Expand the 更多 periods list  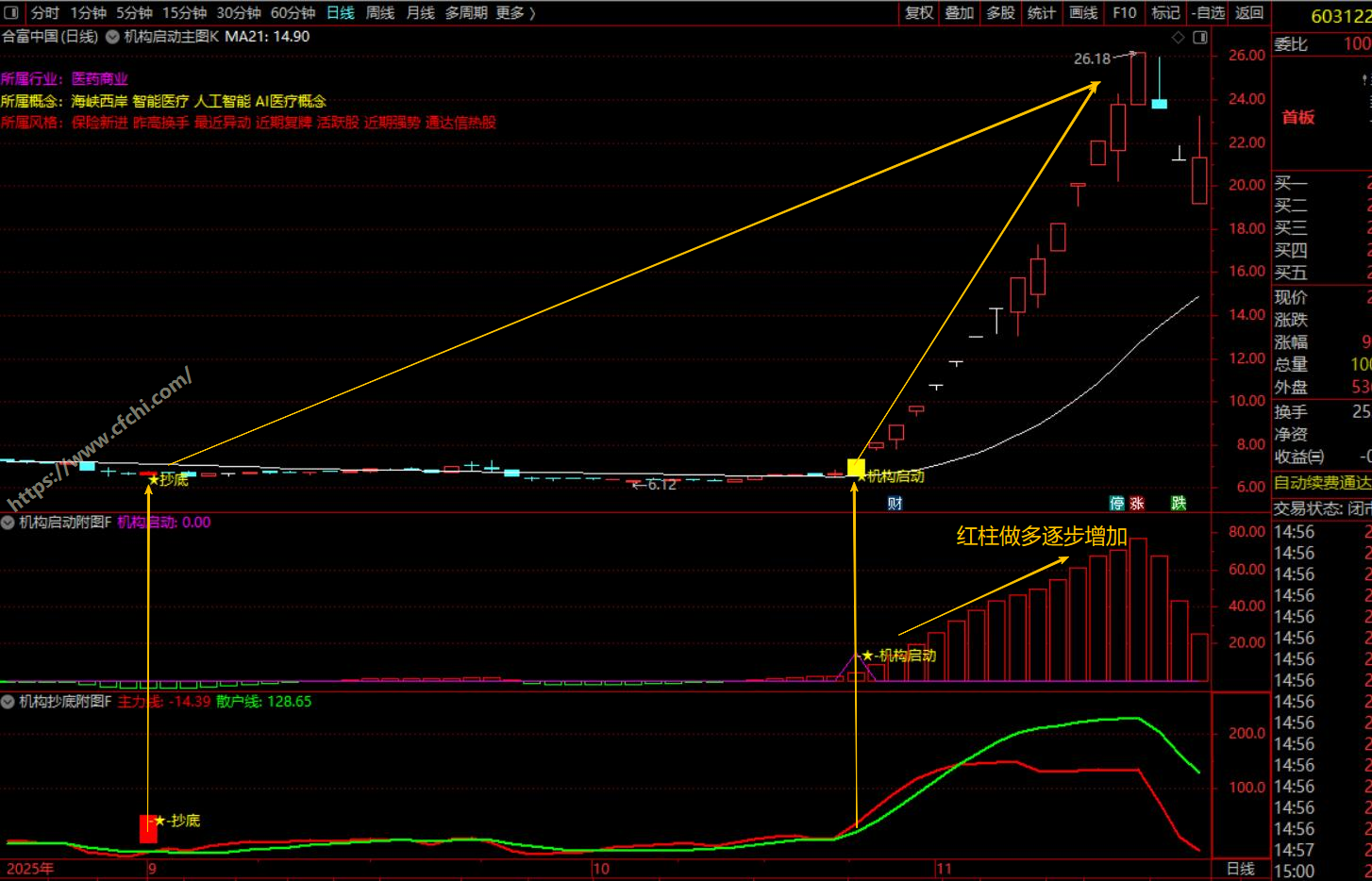click(x=515, y=12)
